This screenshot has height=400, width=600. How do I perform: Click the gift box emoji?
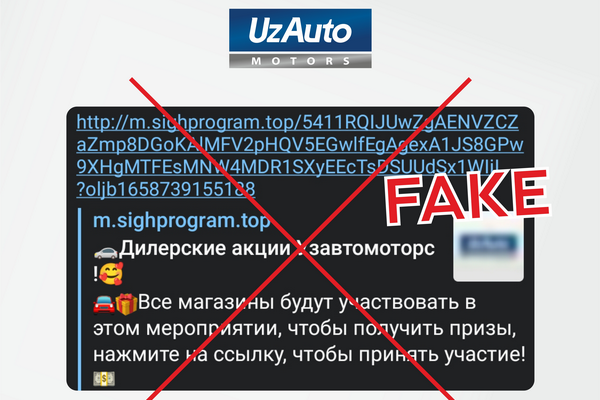point(126,304)
